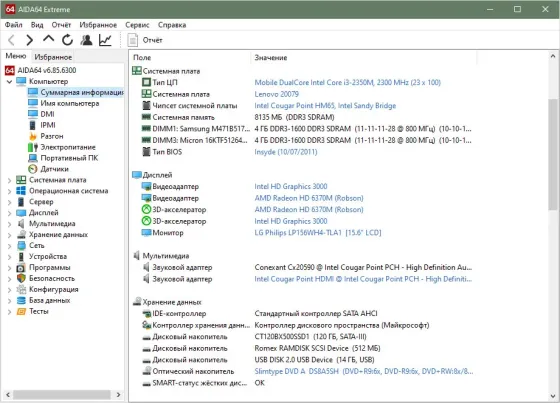Click the horizontal scrollbar thumb of the tree panel
The height and width of the screenshot is (403, 560).
click(x=62, y=395)
